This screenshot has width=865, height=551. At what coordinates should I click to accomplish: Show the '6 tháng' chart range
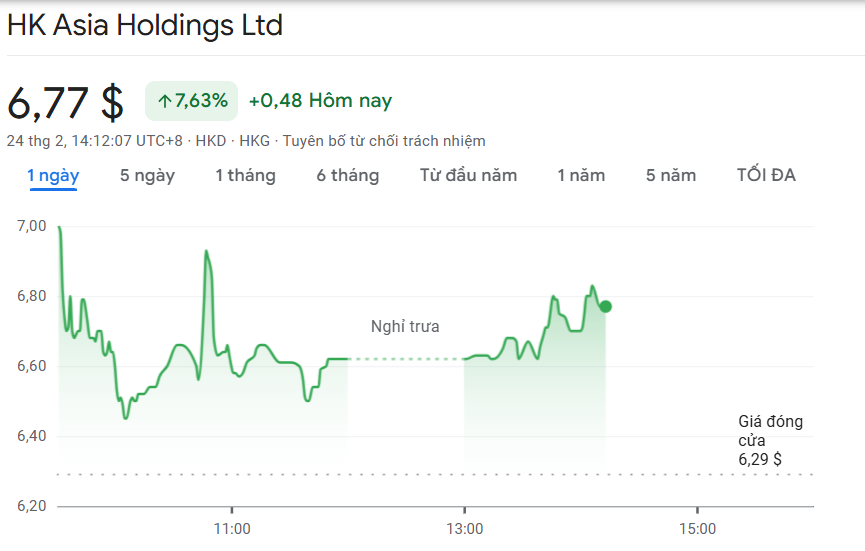(x=348, y=175)
